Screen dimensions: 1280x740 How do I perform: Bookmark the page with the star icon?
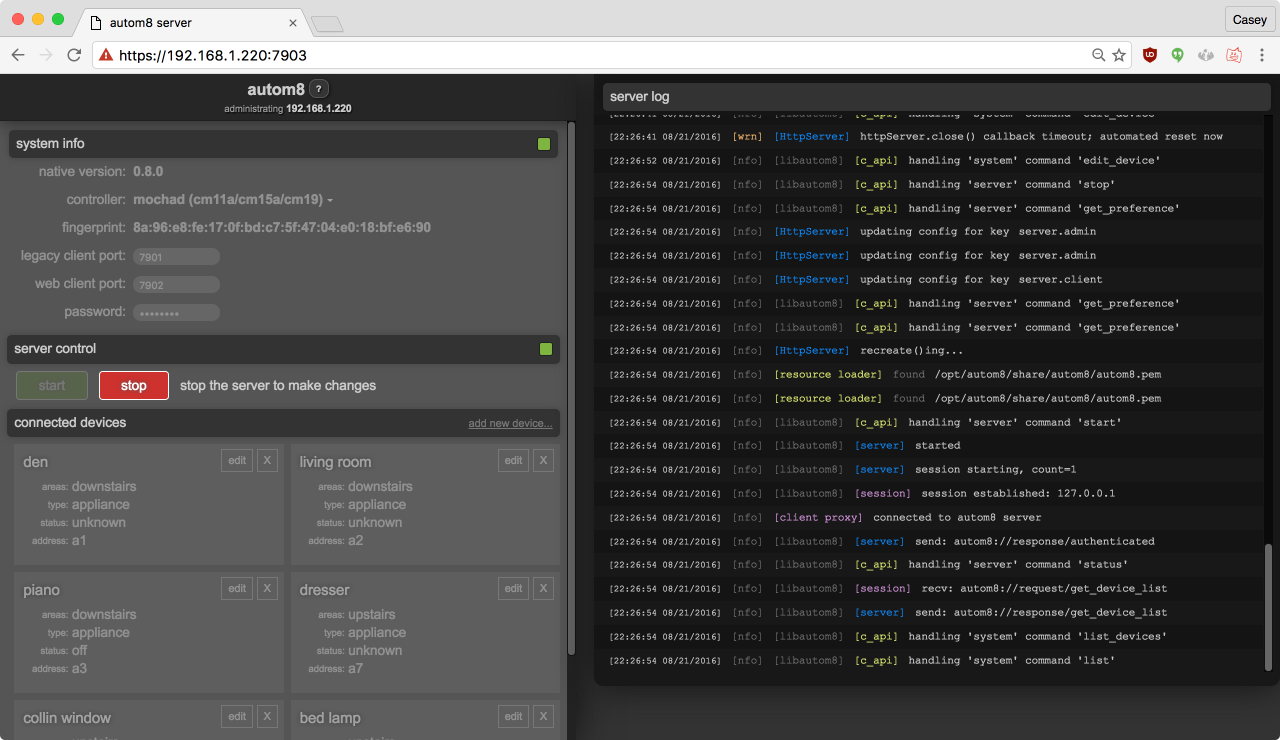(x=1119, y=55)
